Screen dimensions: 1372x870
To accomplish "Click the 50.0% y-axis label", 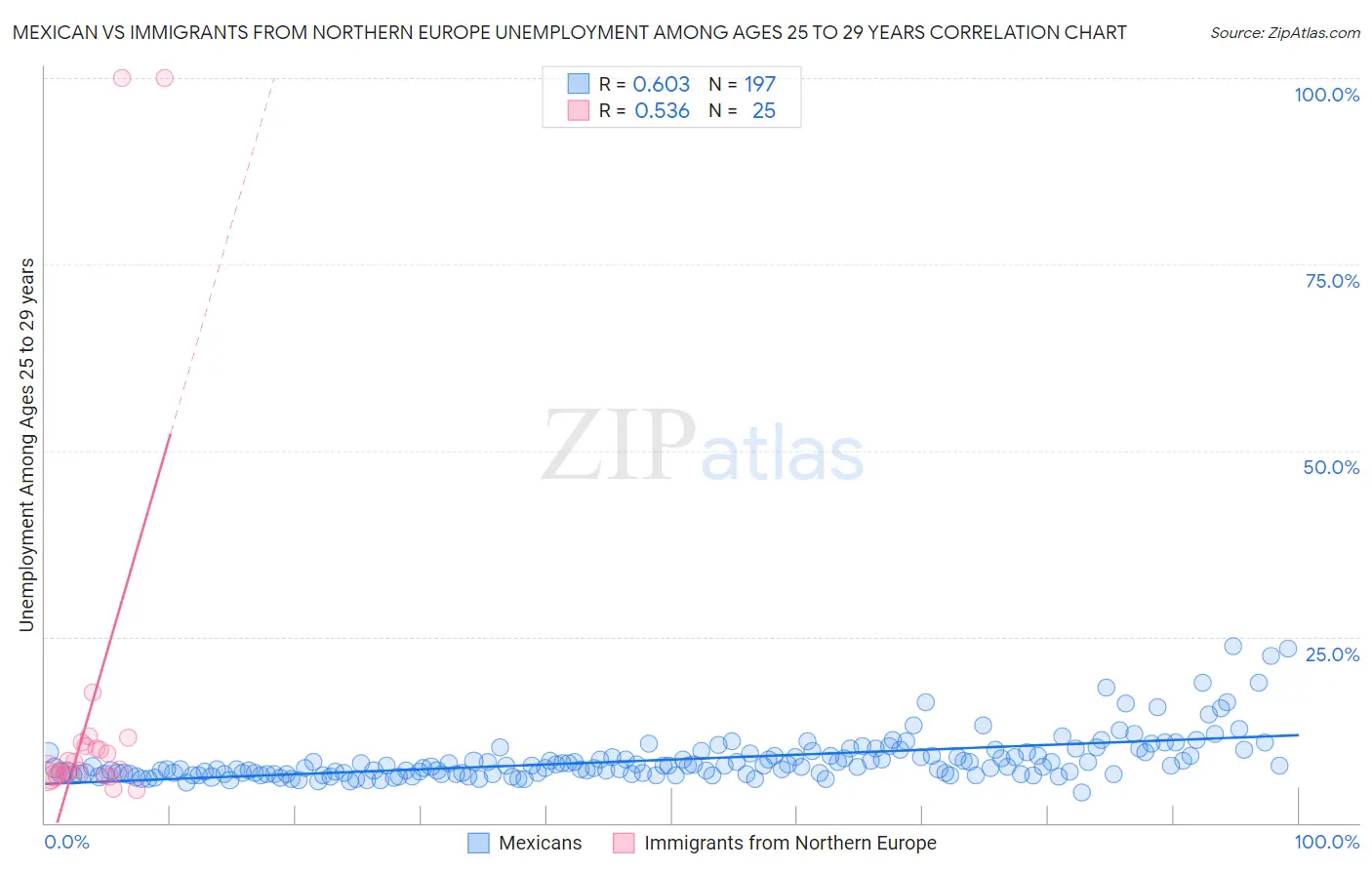I will [1331, 467].
